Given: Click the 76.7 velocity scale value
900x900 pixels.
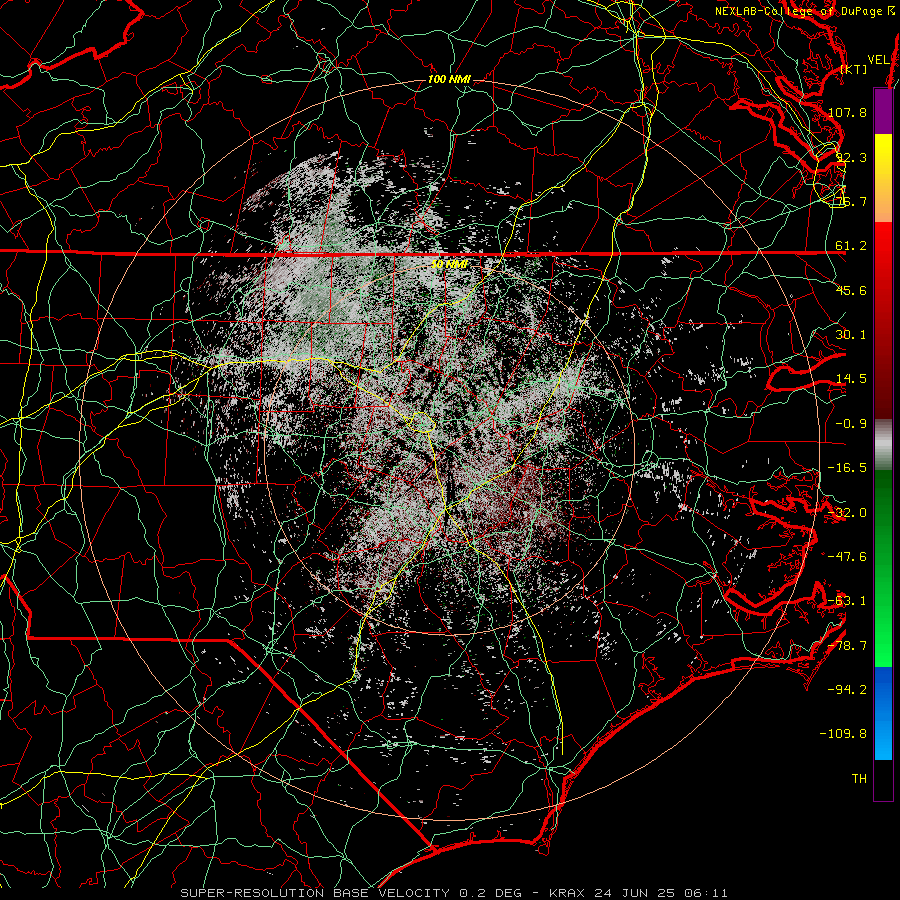Looking at the screenshot, I should click(851, 201).
